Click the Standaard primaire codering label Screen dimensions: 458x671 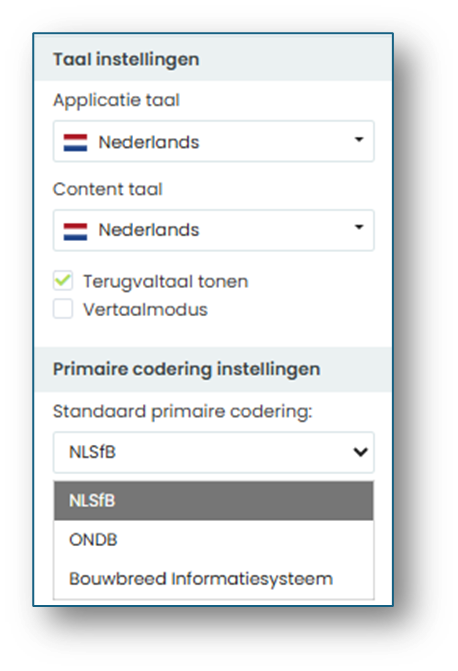tap(183, 412)
